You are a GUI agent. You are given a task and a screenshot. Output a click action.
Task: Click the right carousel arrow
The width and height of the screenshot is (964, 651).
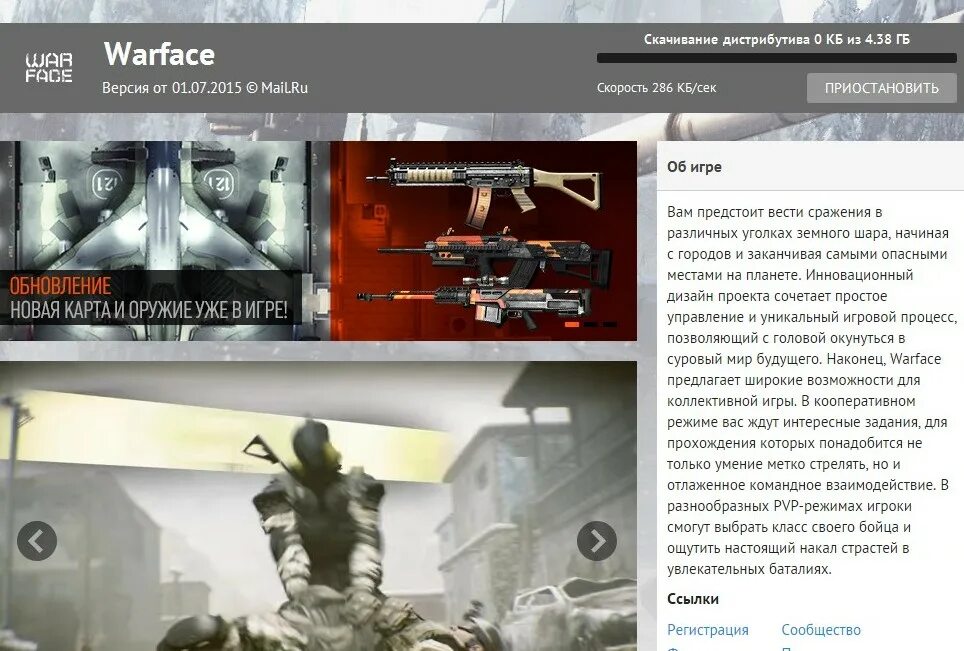tap(598, 541)
